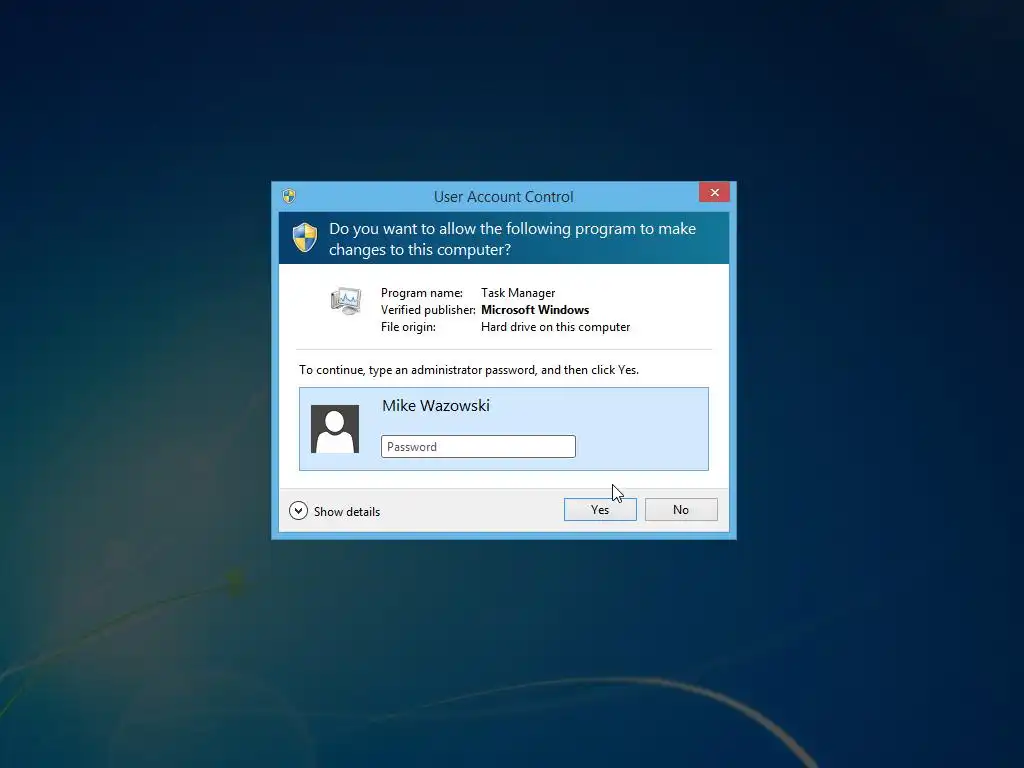Select the Mike Wazowski account name
The width and height of the screenshot is (1024, 768).
click(436, 406)
